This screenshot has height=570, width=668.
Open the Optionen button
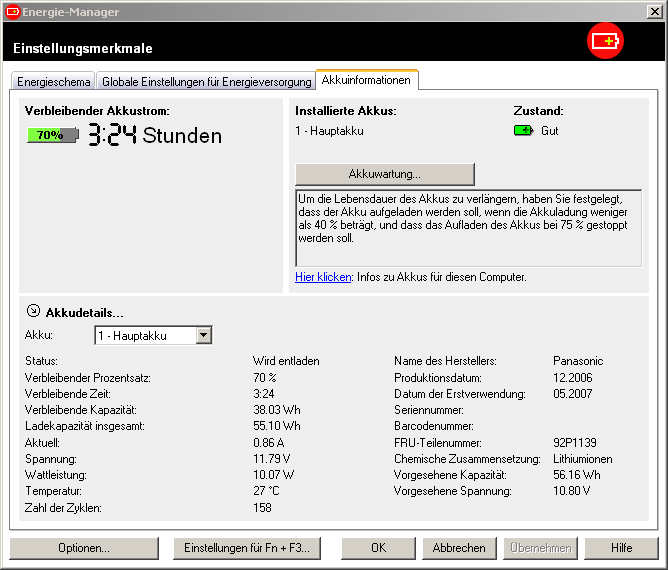tap(84, 548)
